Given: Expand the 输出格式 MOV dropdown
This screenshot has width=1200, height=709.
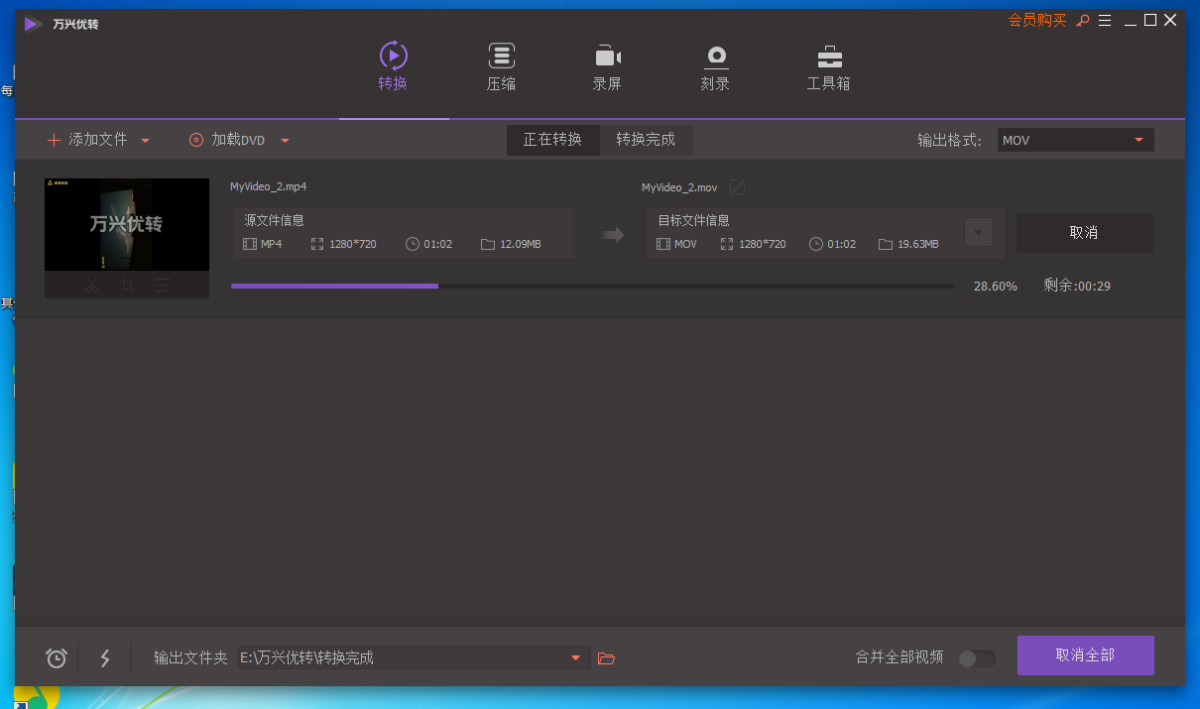Looking at the screenshot, I should [x=1138, y=140].
